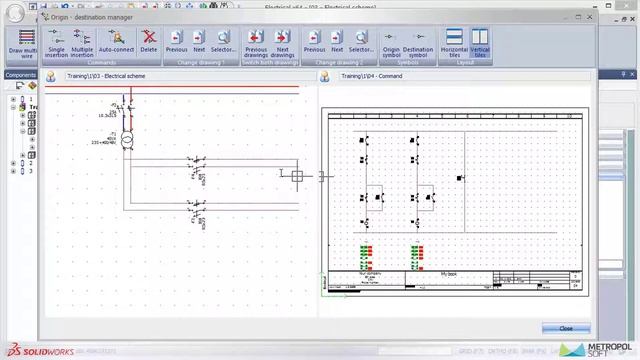Open Selector in Change drawing 2 group

(361, 41)
